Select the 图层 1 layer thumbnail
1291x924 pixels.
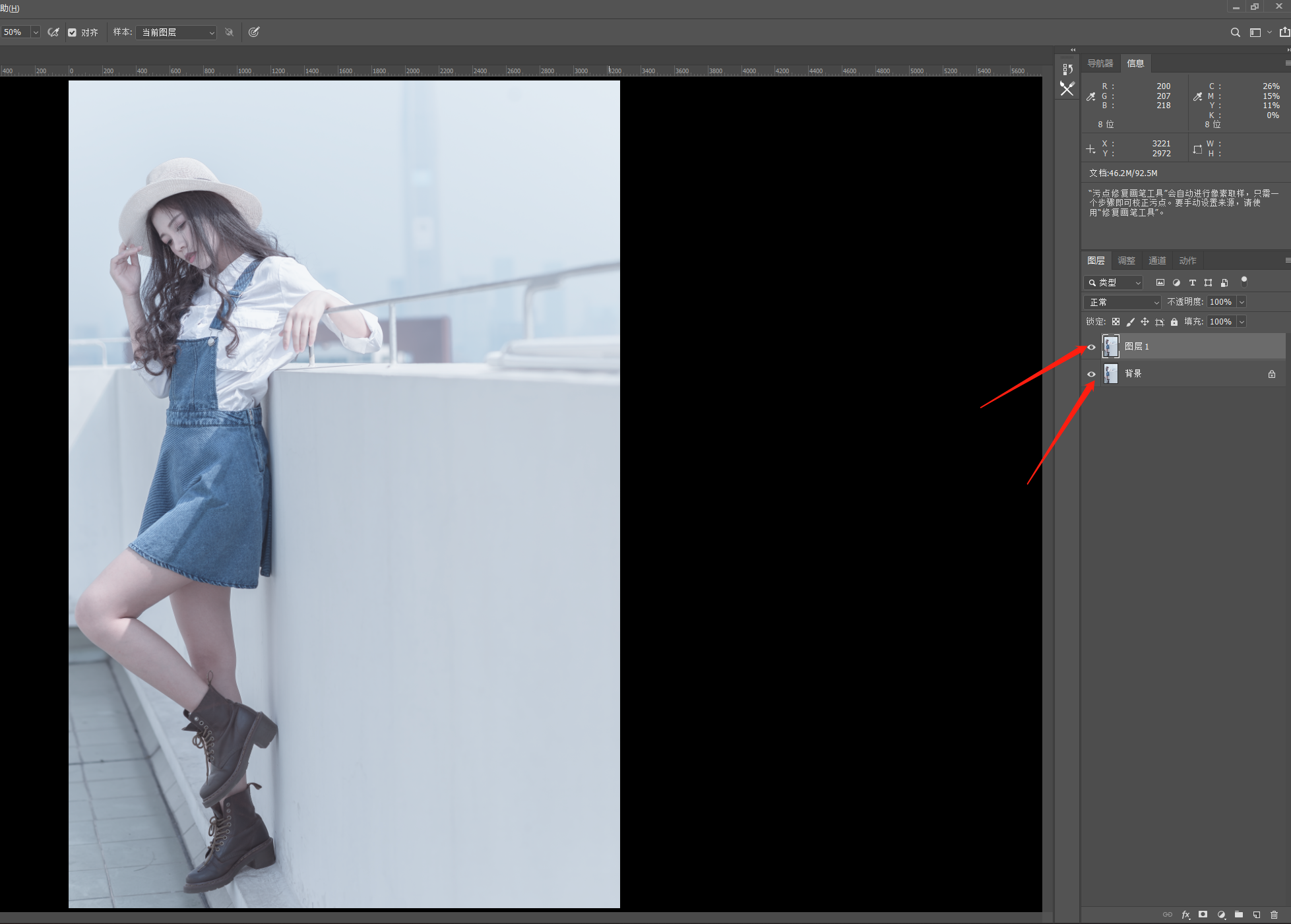click(1111, 346)
